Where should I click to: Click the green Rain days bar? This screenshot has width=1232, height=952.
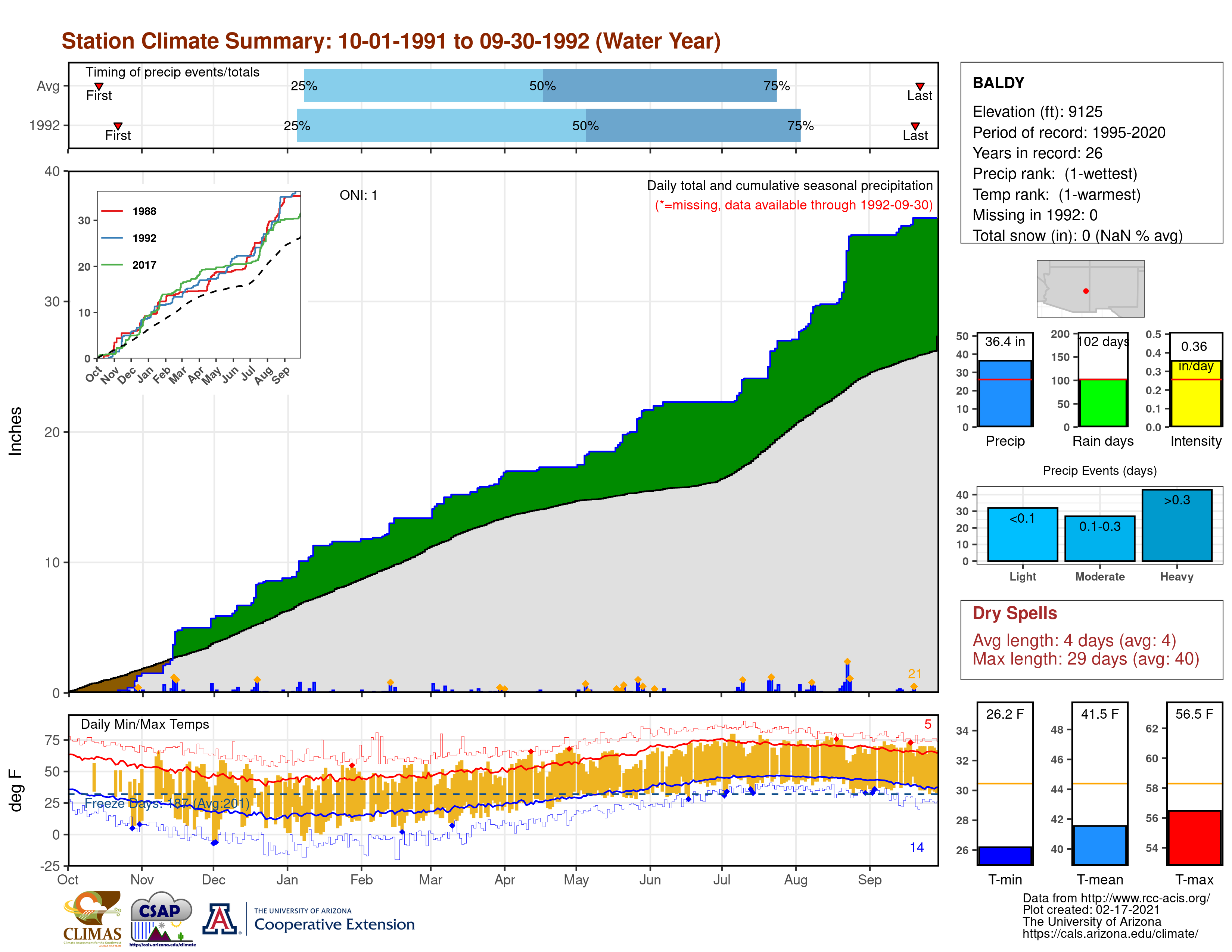(1103, 403)
